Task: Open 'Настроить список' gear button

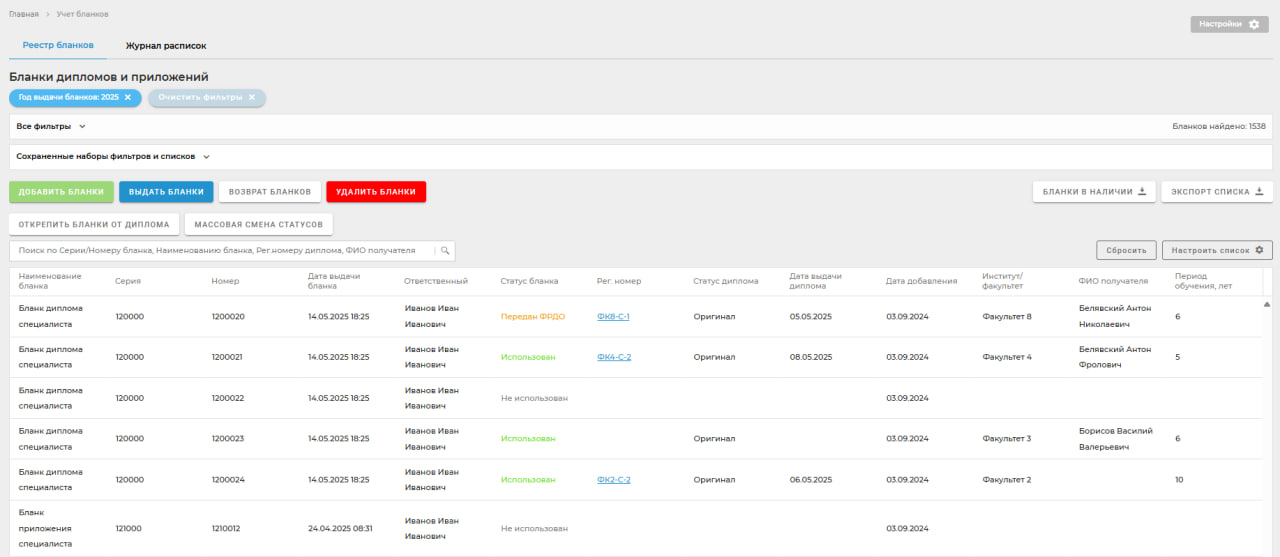Action: pos(1217,250)
